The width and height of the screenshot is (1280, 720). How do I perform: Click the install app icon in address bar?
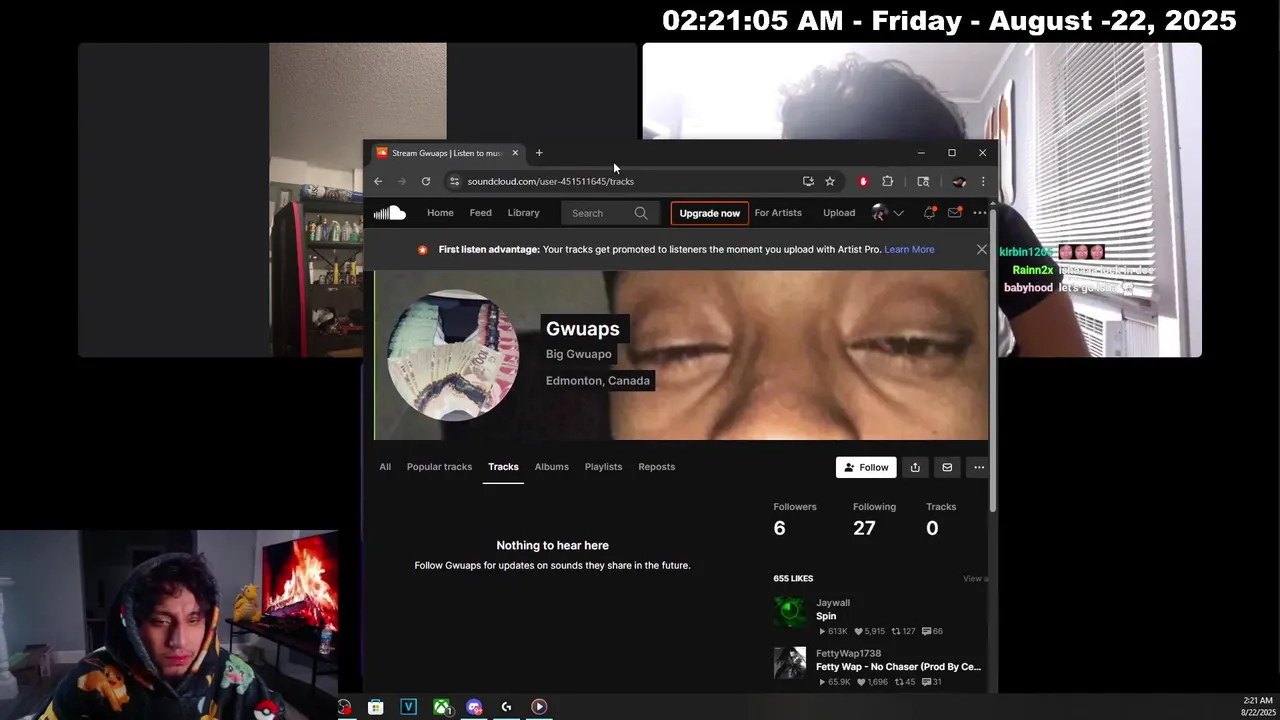click(808, 181)
